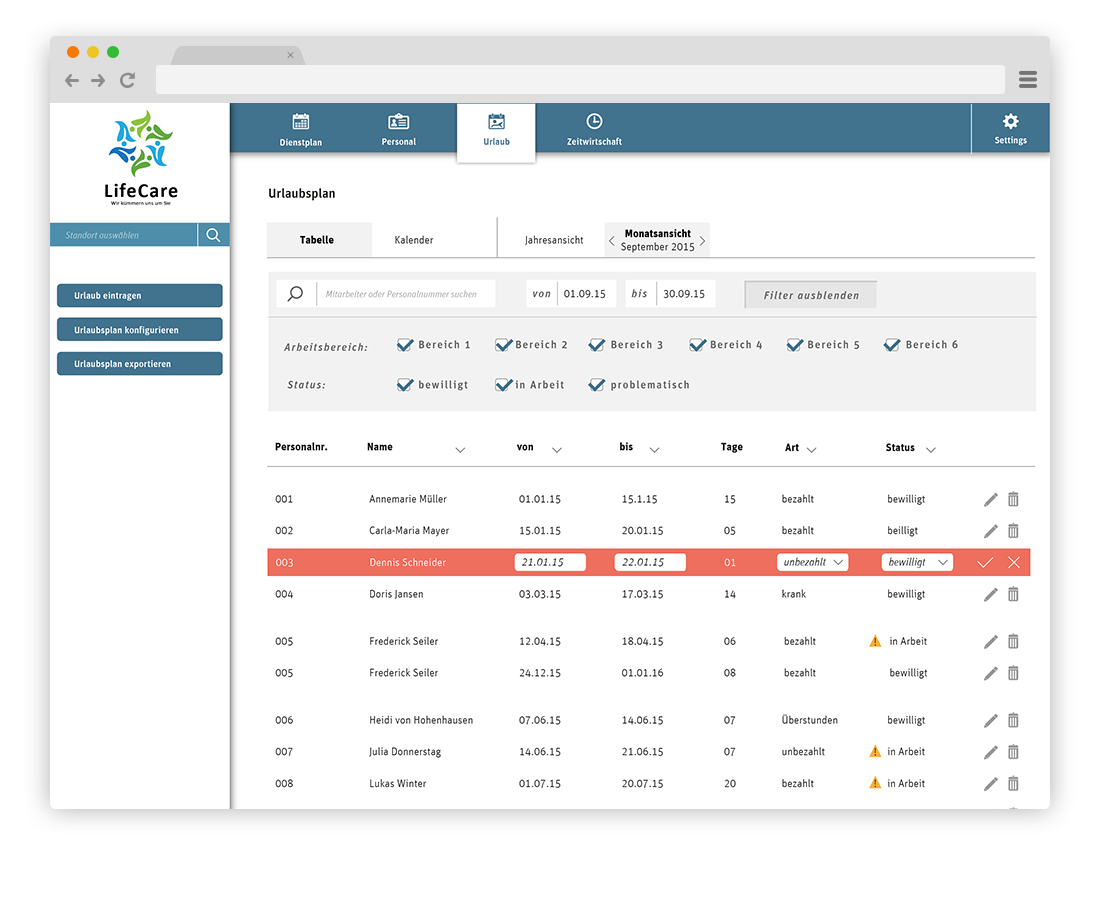Open the bewilligt Status dropdown in row 003
Image resolution: width=1100 pixels, height=898 pixels.
917,563
